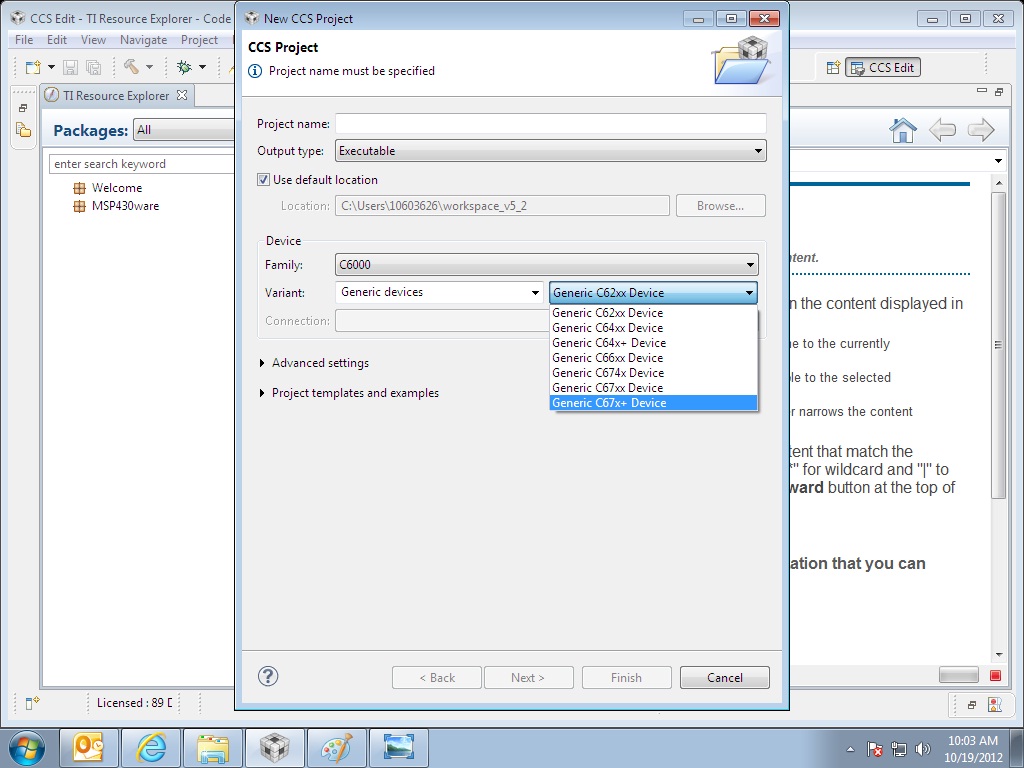Screen dimensions: 1024x768
Task: Click the Project name input field
Action: [551, 123]
